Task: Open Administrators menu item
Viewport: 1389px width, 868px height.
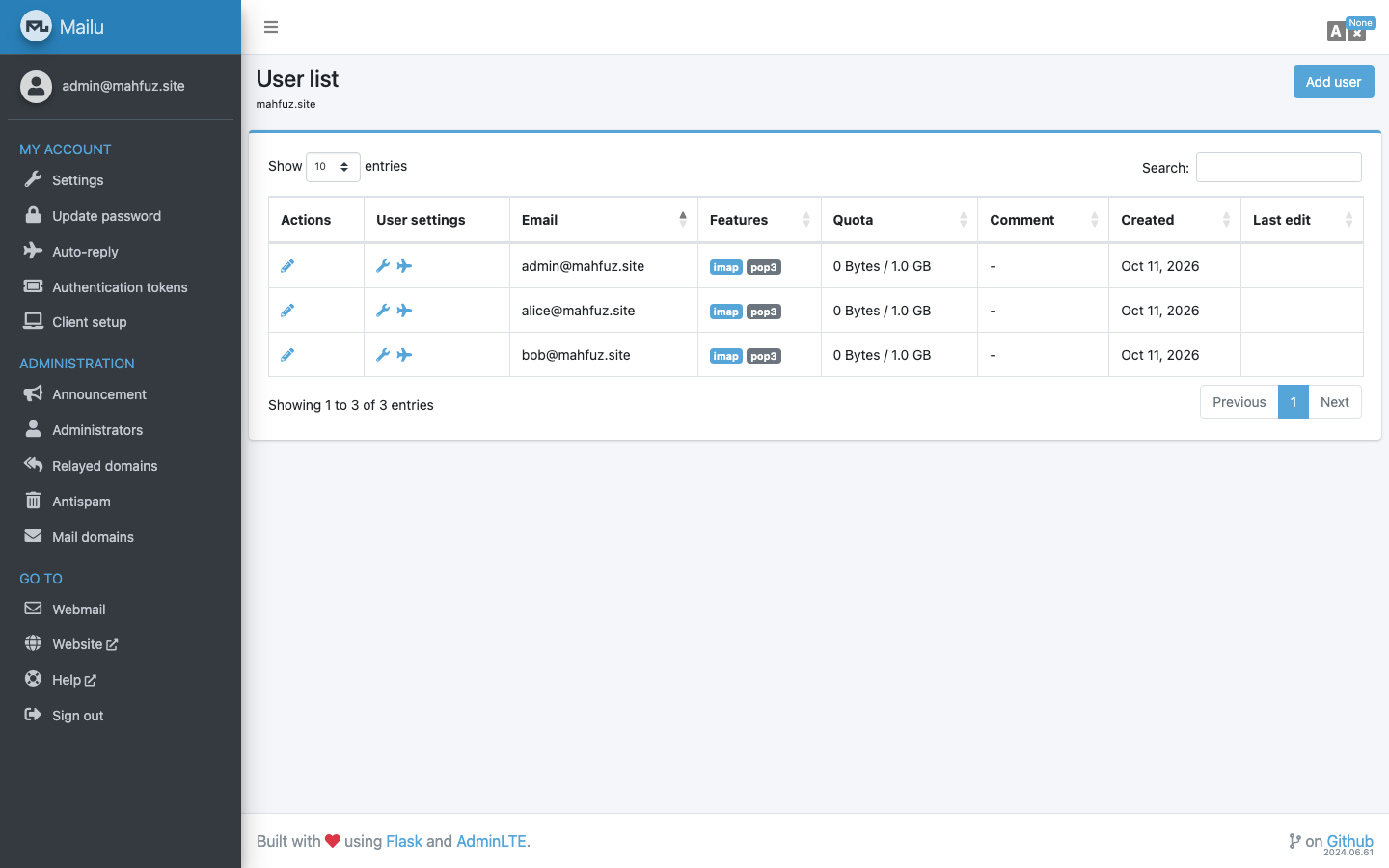Action: pyautogui.click(x=121, y=430)
